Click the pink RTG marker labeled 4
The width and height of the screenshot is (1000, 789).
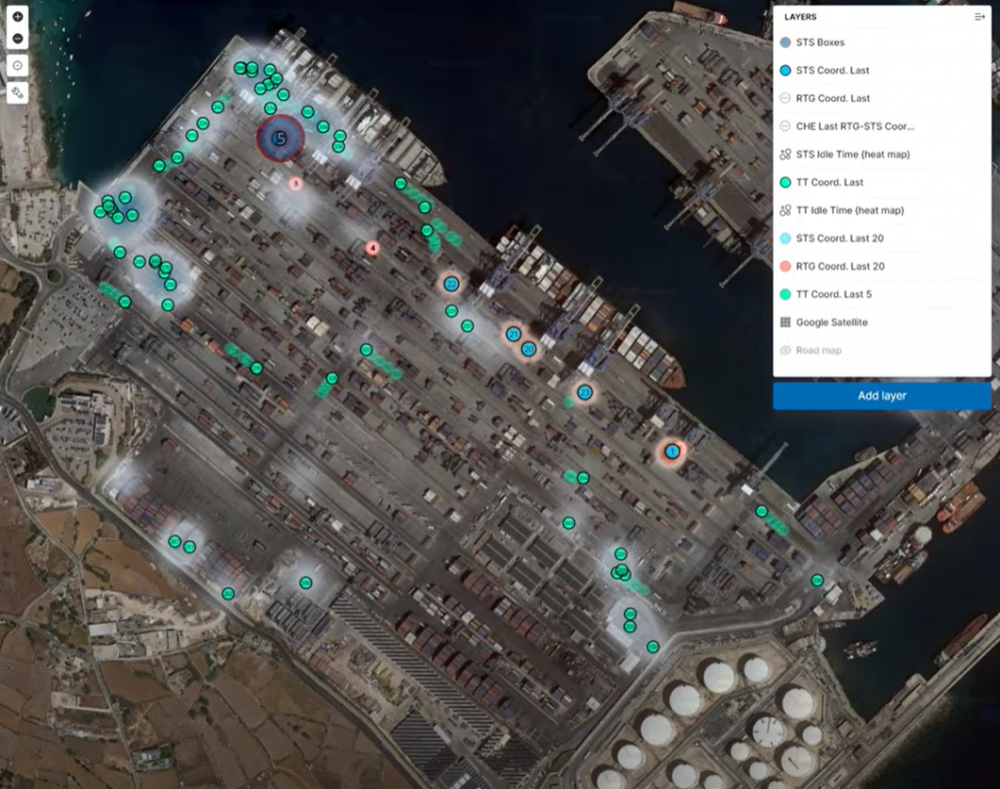(373, 248)
